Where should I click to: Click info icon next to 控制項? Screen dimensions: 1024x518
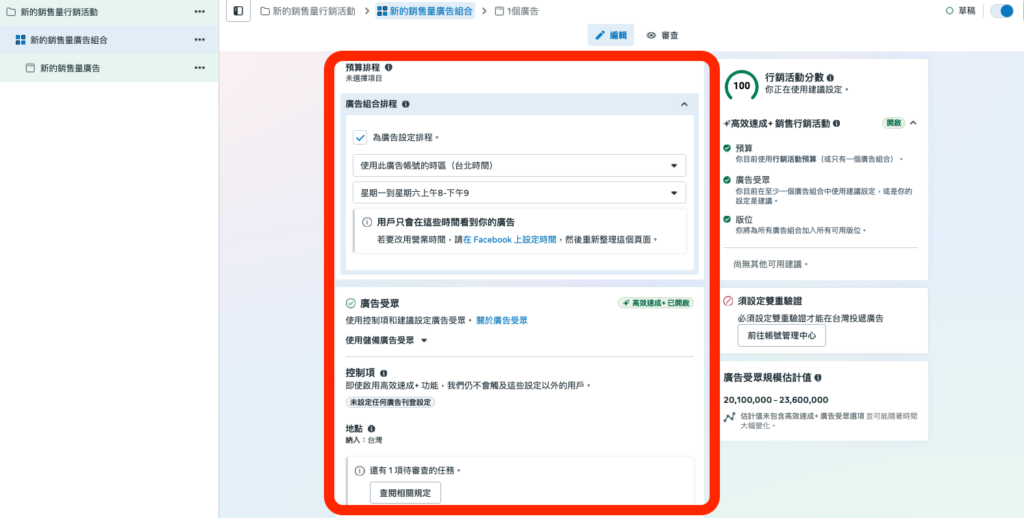(383, 373)
